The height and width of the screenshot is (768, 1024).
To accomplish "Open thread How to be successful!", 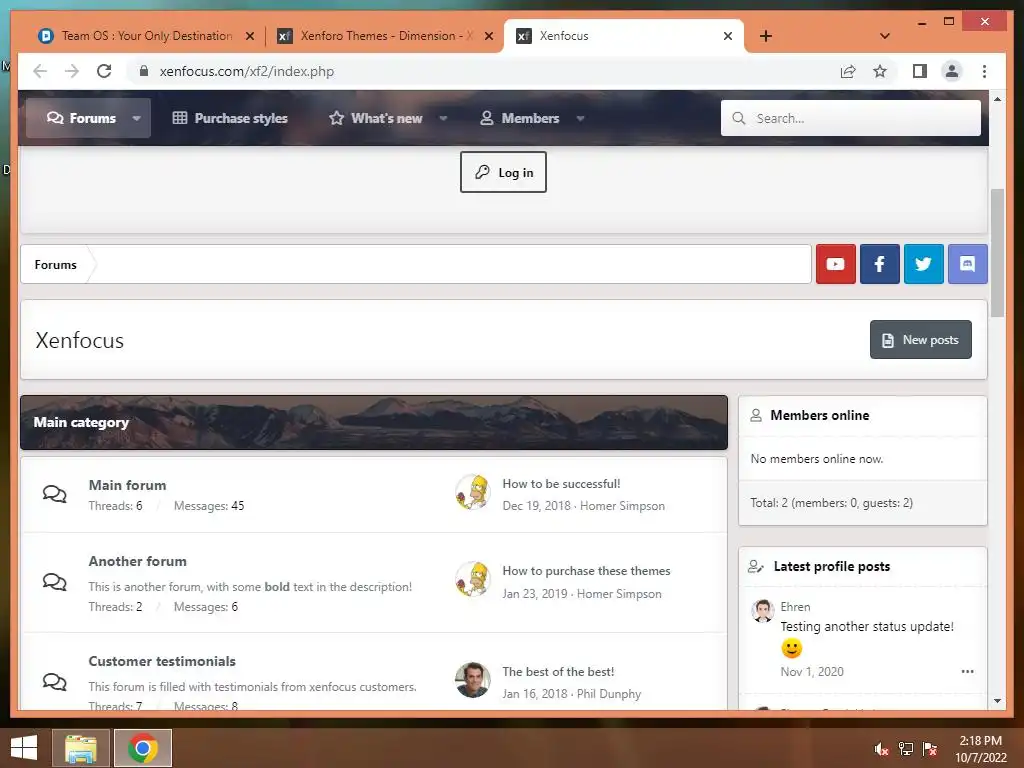I will (561, 484).
